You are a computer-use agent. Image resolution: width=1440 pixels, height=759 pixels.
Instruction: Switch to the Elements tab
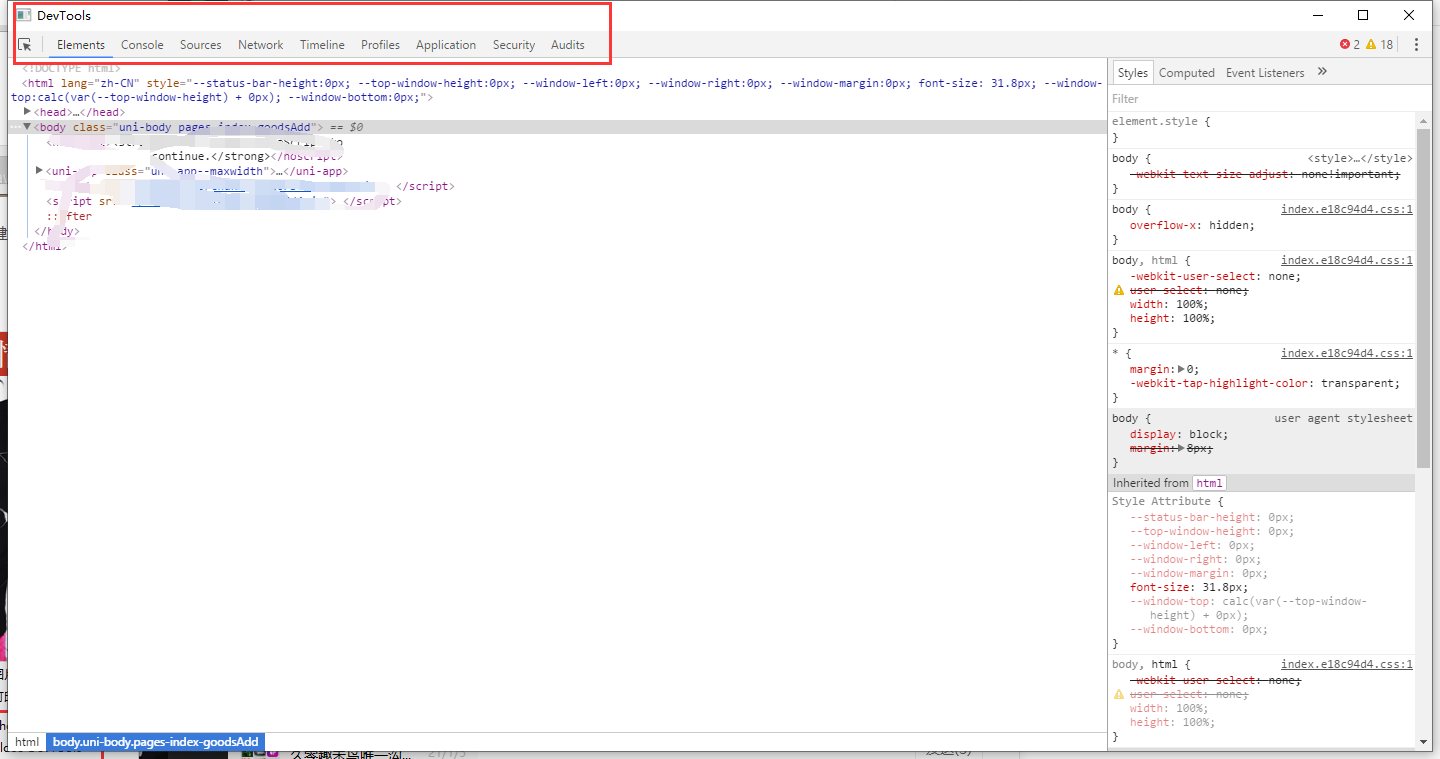click(81, 45)
